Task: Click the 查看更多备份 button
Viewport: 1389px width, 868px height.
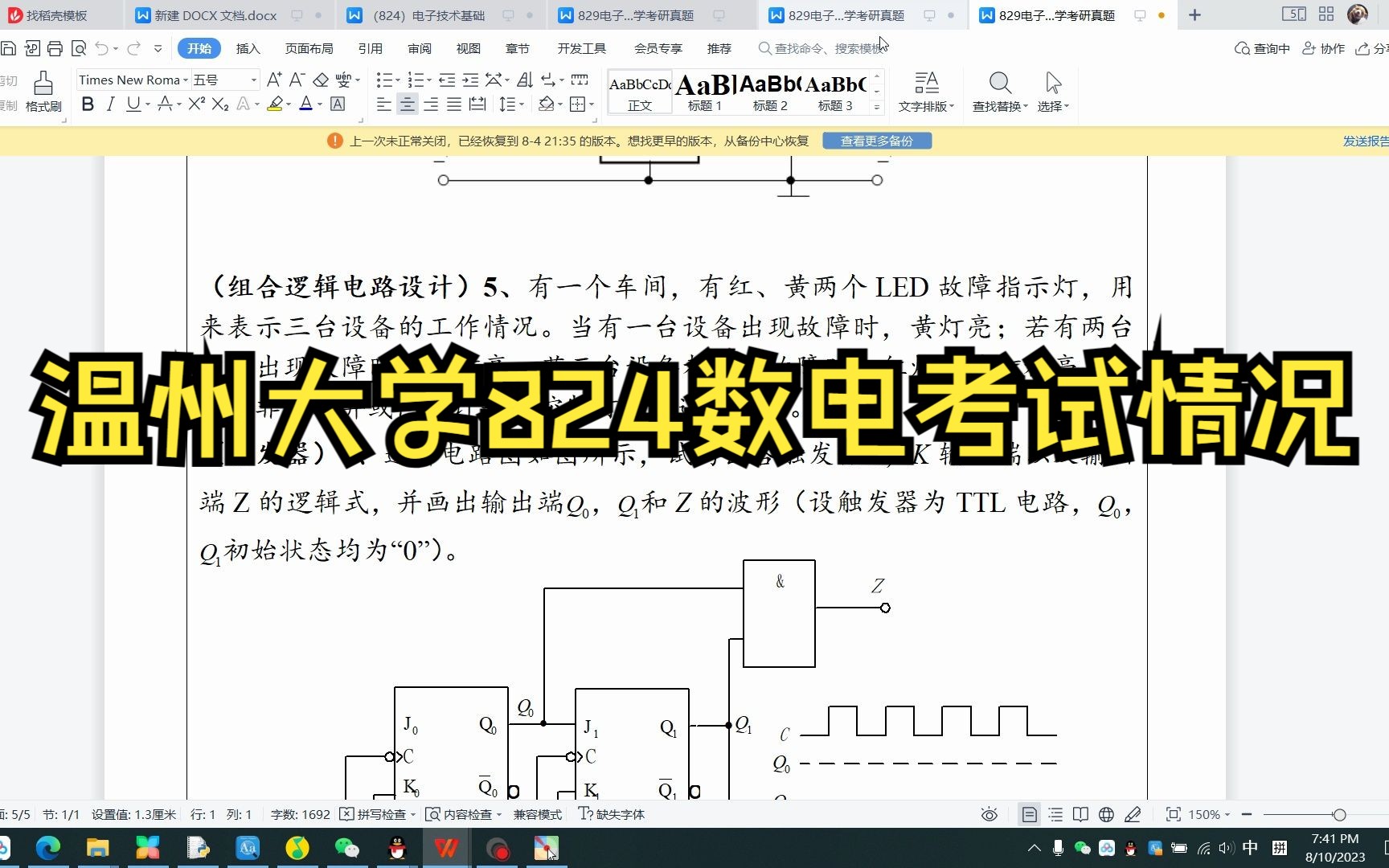Action: (x=876, y=141)
